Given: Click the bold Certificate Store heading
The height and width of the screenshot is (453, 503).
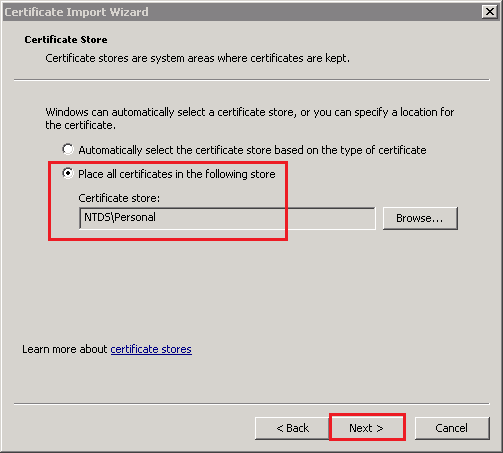Looking at the screenshot, I should click(66, 40).
